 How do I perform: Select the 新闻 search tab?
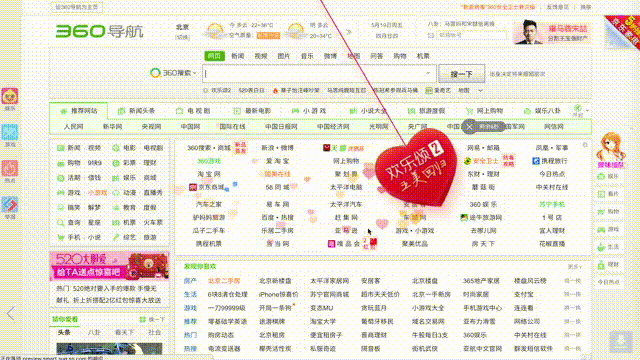click(238, 56)
